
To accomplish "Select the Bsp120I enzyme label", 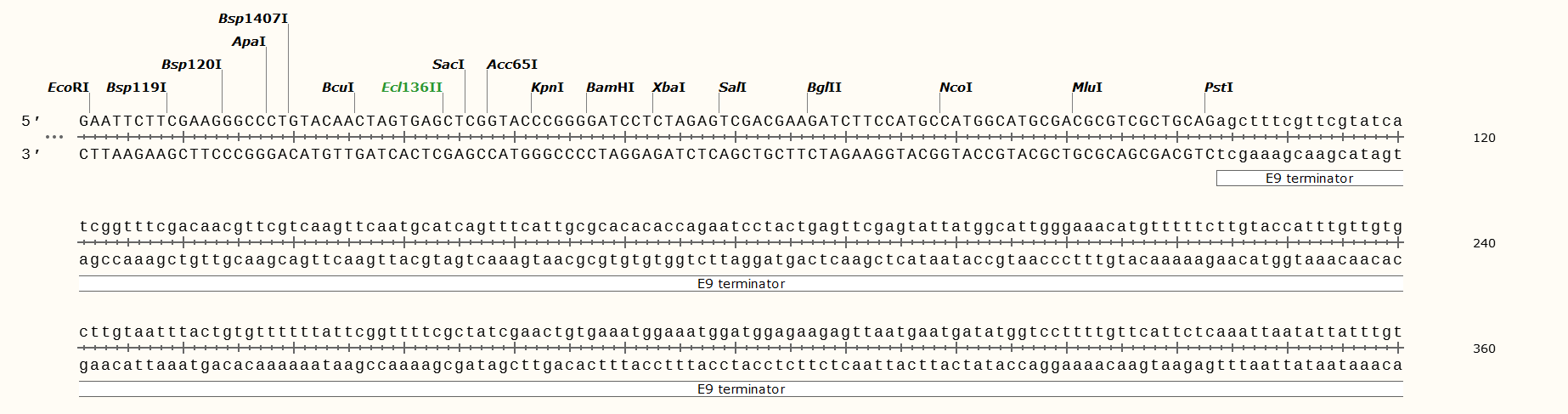I will [191, 65].
